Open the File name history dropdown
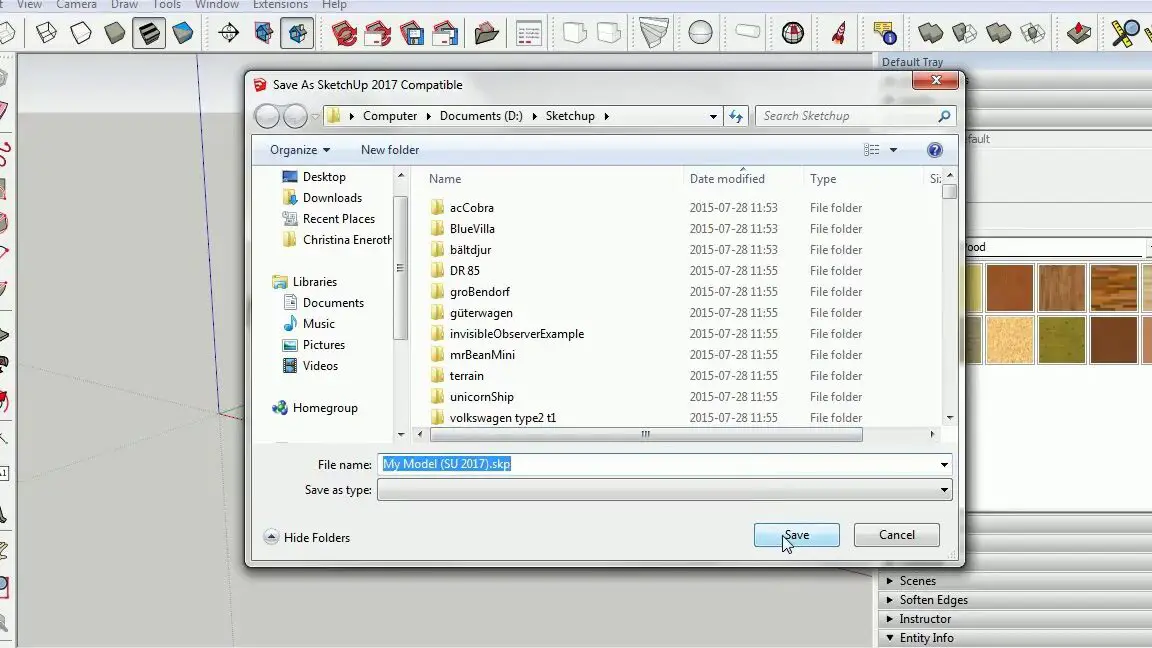 click(x=944, y=464)
